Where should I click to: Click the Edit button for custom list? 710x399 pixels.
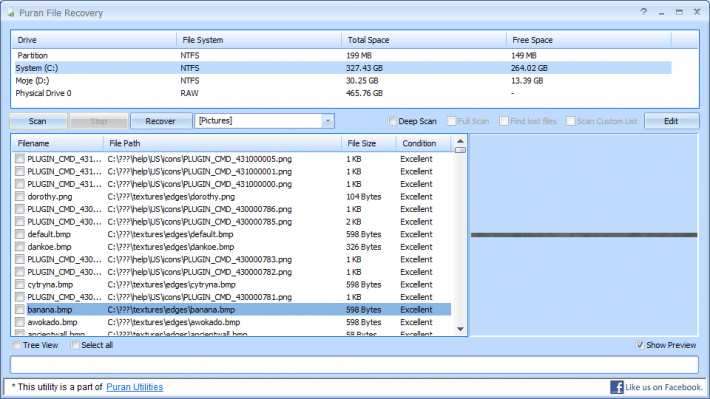pyautogui.click(x=671, y=121)
